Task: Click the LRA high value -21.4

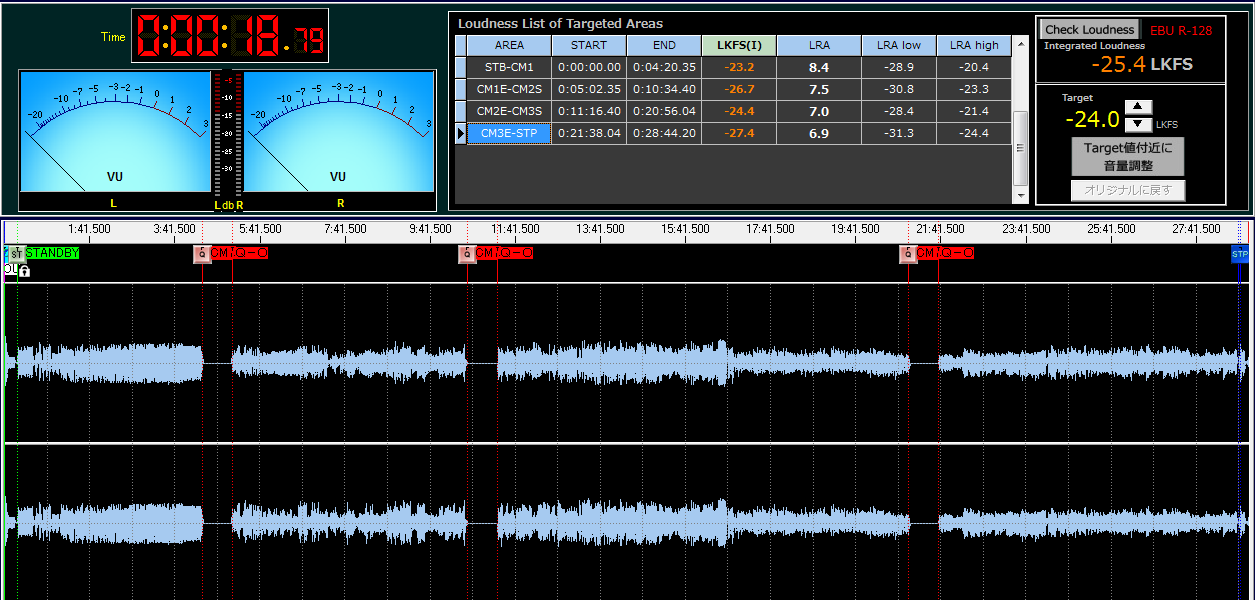Action: click(974, 111)
